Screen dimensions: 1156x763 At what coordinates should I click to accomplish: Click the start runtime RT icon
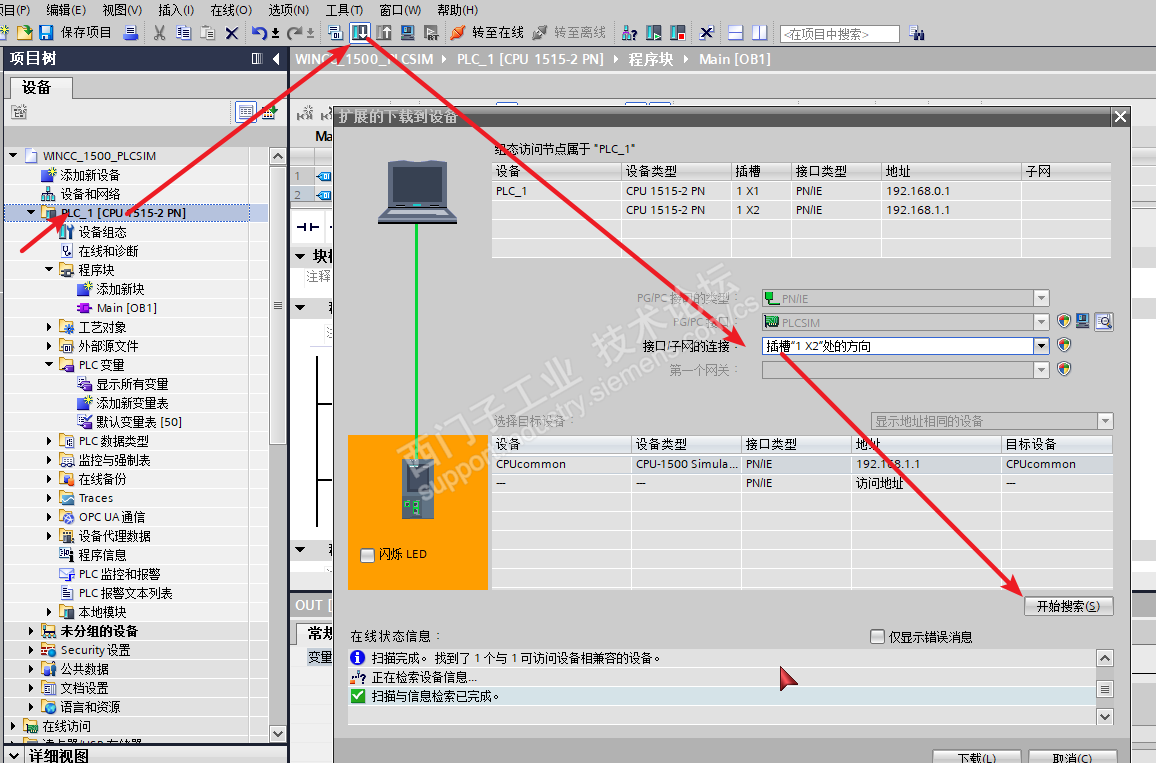pyautogui.click(x=431, y=32)
